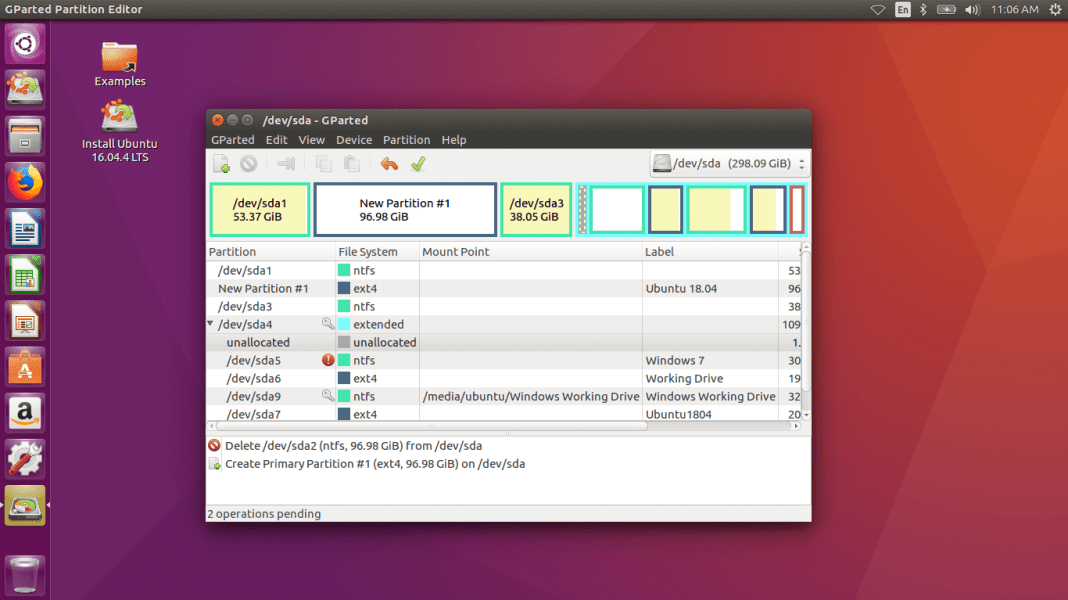The image size is (1068, 600).
Task: Create a new partition with the New icon
Action: tap(221, 163)
